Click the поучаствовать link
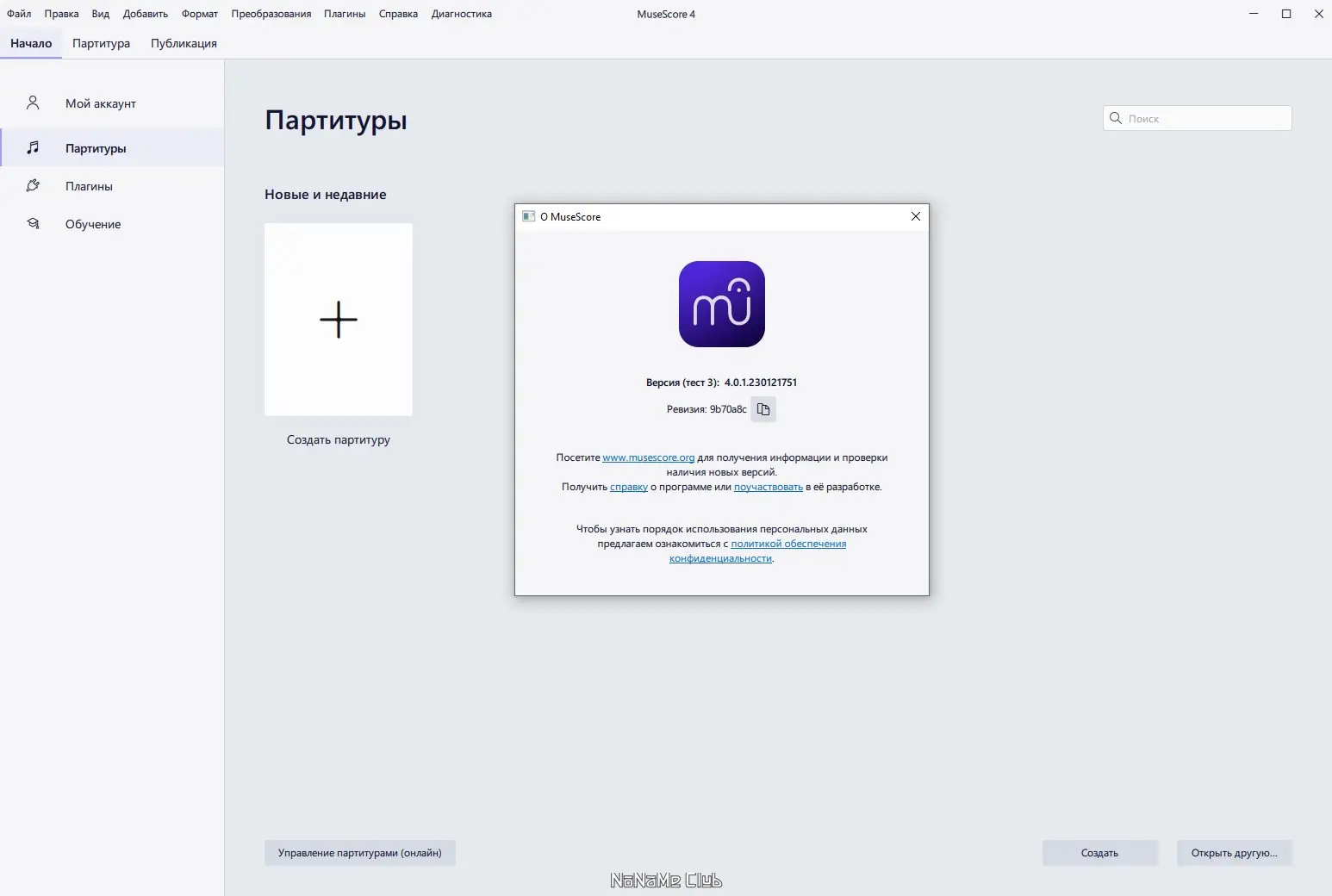Viewport: 1332px width, 896px height. click(768, 487)
